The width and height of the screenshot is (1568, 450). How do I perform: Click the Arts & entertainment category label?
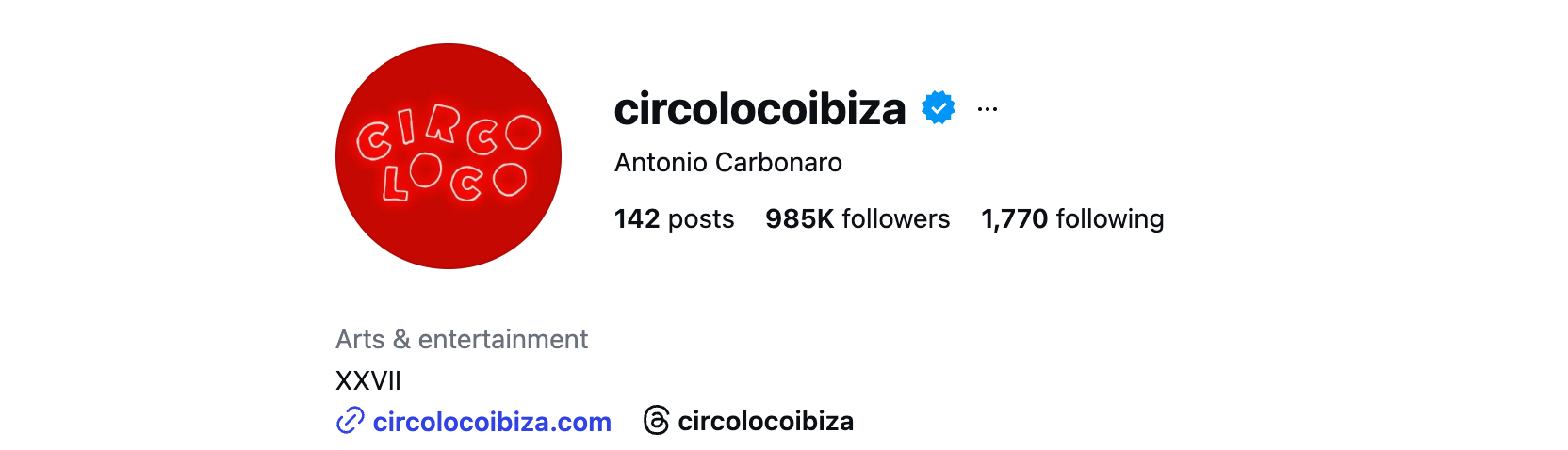[462, 339]
